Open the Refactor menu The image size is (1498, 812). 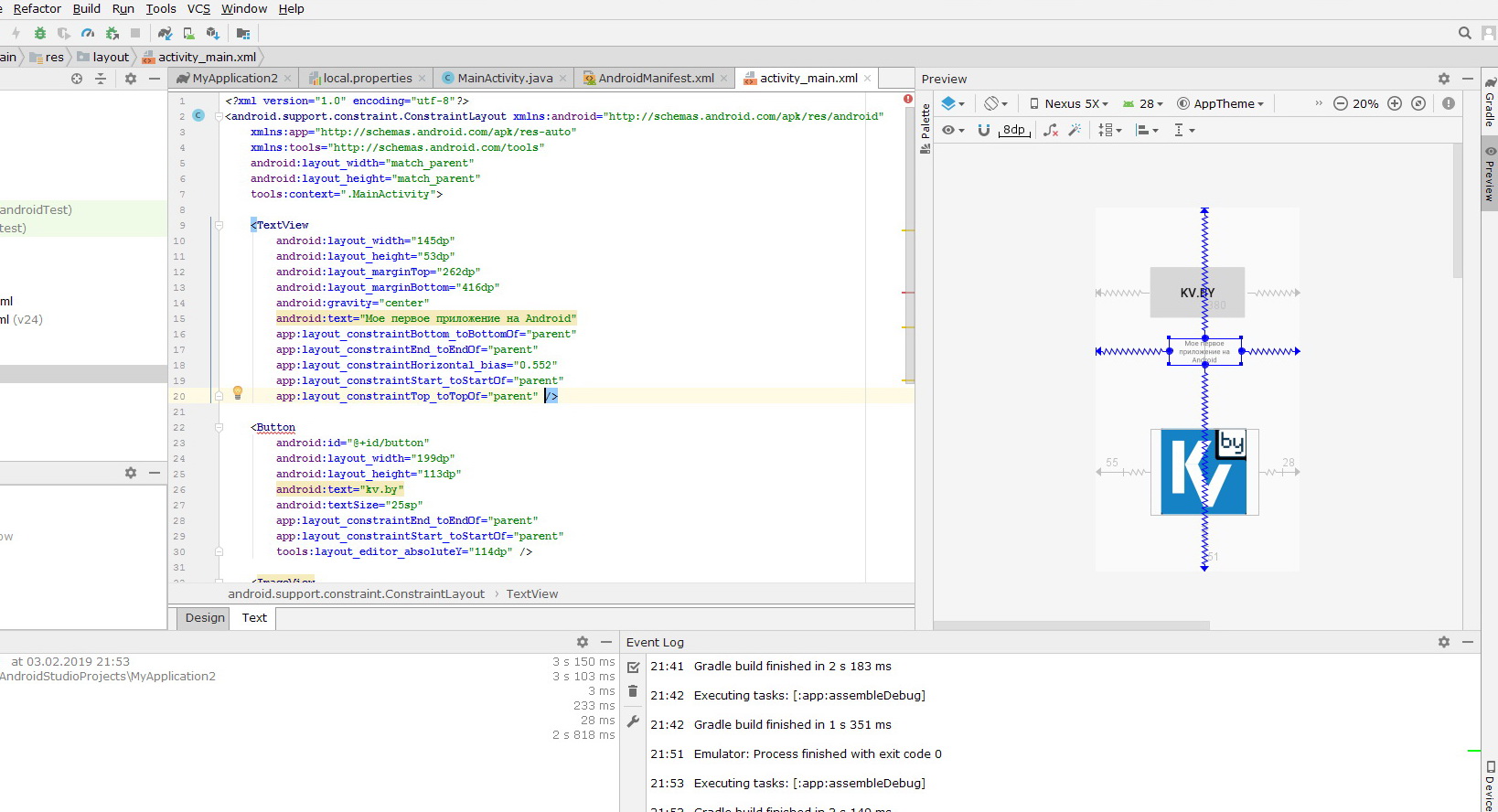click(x=37, y=8)
